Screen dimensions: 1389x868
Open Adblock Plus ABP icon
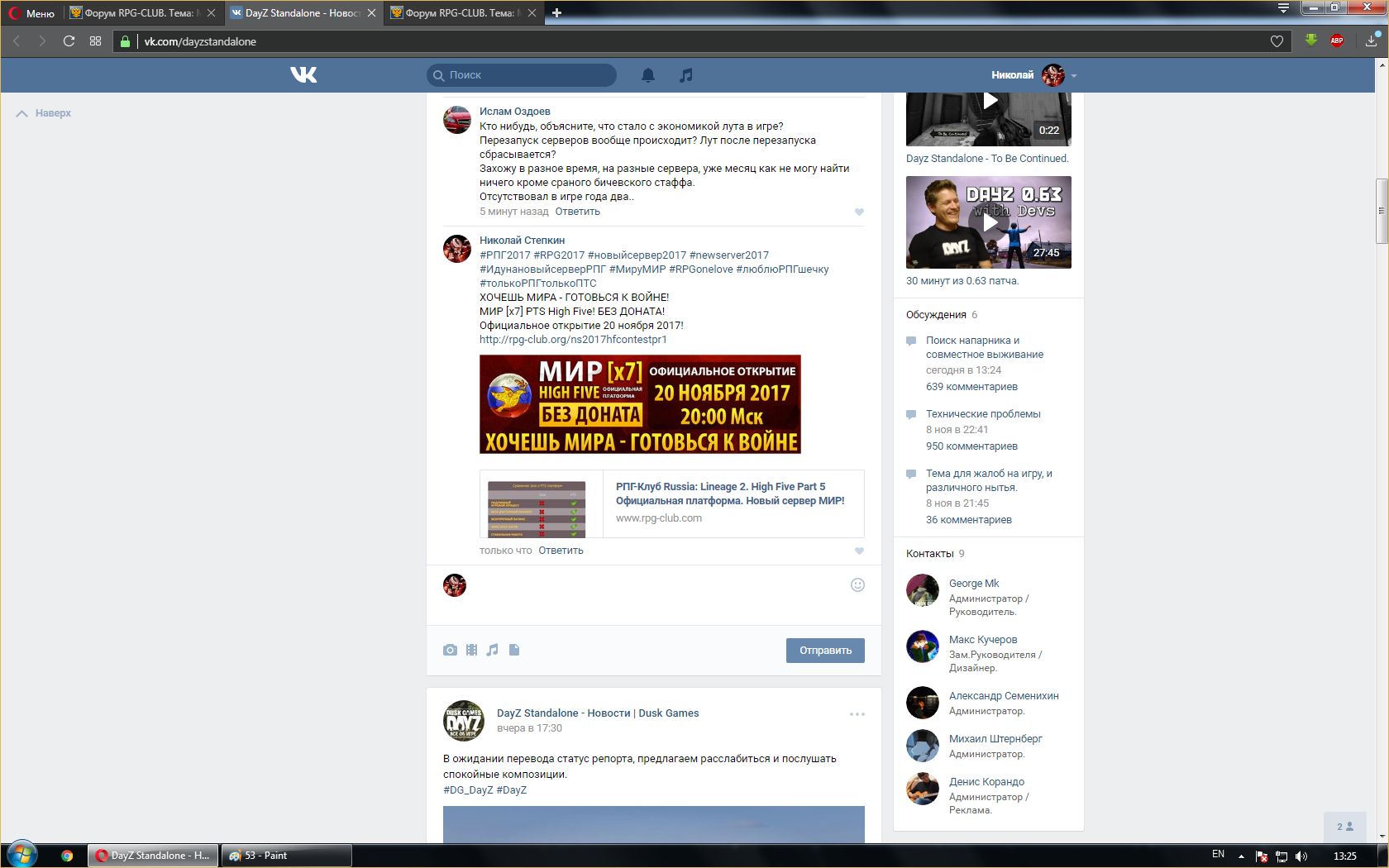click(1337, 41)
